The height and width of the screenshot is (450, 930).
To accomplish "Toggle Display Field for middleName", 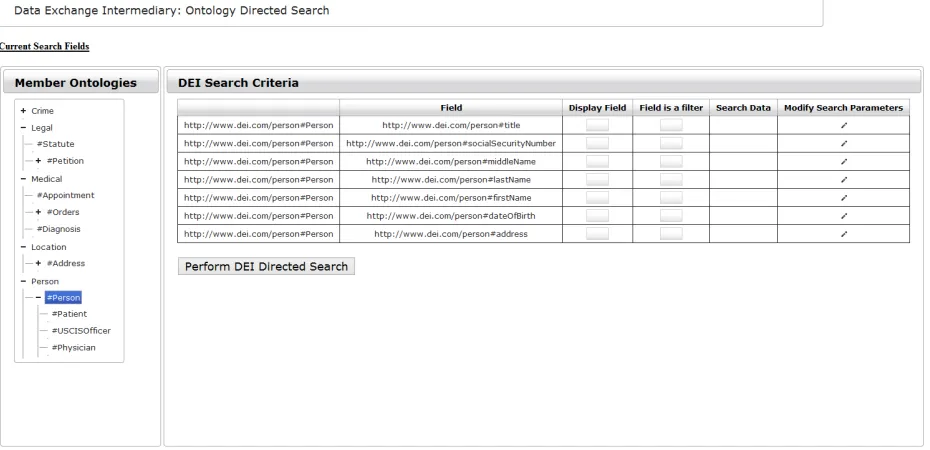I will tap(597, 161).
